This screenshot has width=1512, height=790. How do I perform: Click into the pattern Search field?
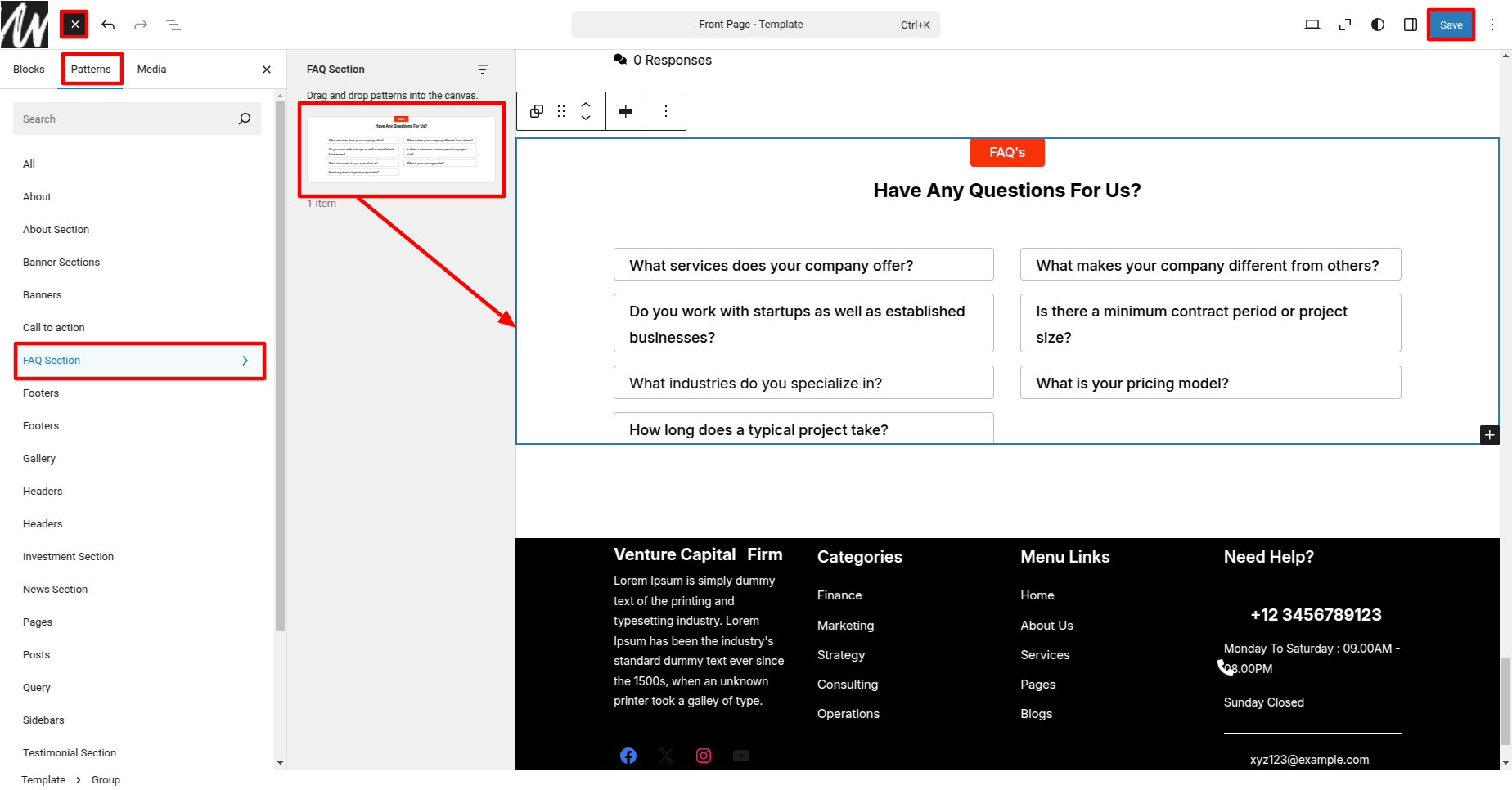(x=127, y=119)
